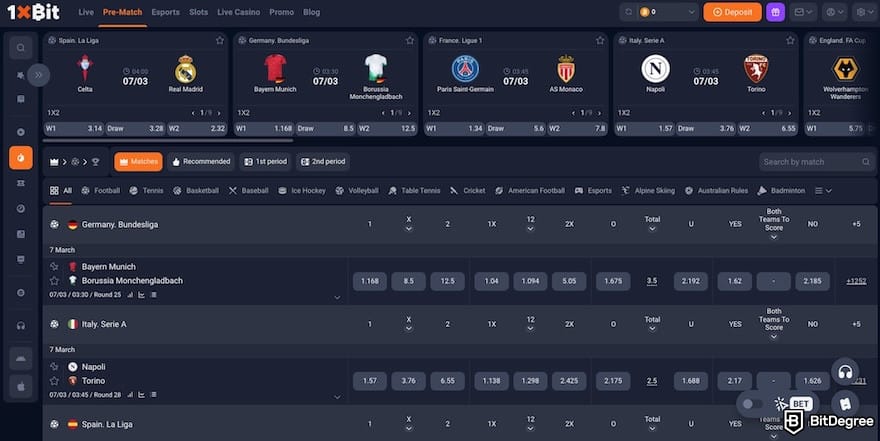Open Italy Serie A league header

104,324
